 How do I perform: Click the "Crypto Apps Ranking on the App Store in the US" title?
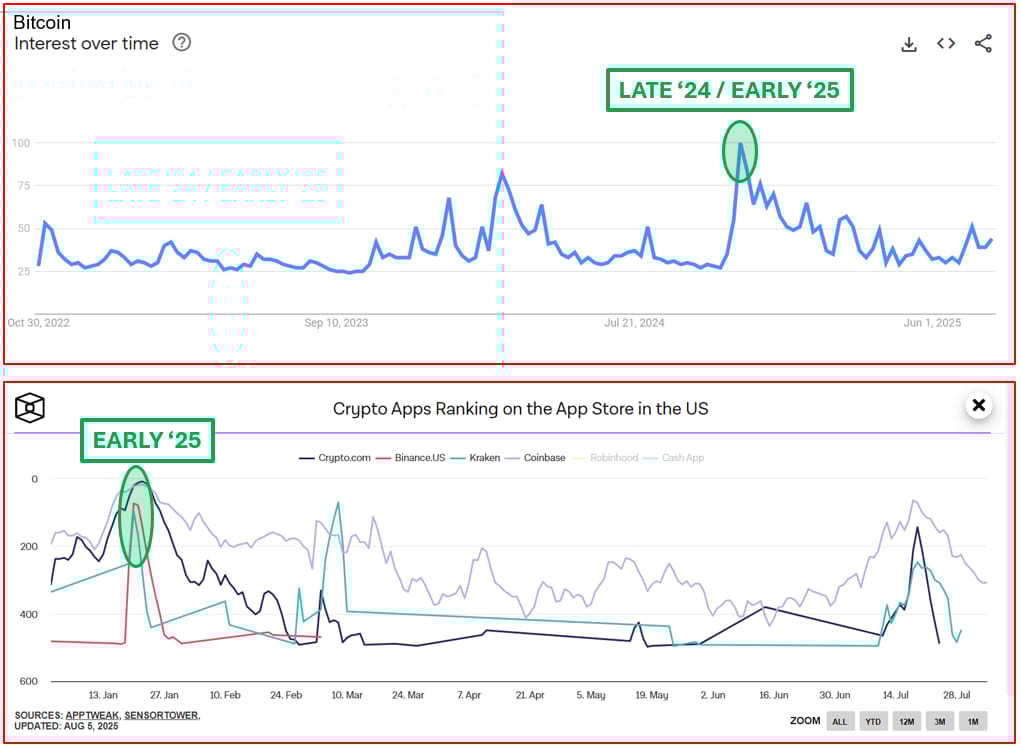pyautogui.click(x=520, y=409)
